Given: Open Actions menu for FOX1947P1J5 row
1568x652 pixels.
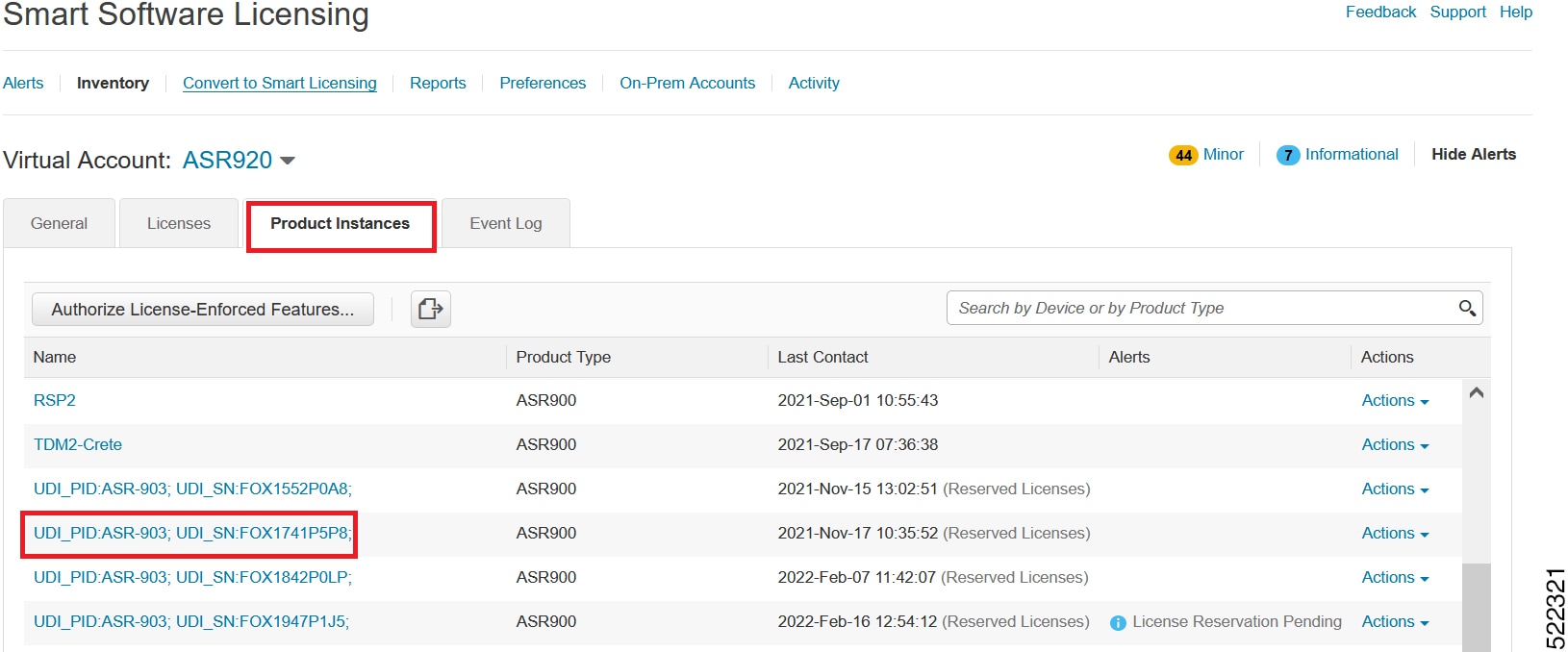Looking at the screenshot, I should pyautogui.click(x=1395, y=622).
